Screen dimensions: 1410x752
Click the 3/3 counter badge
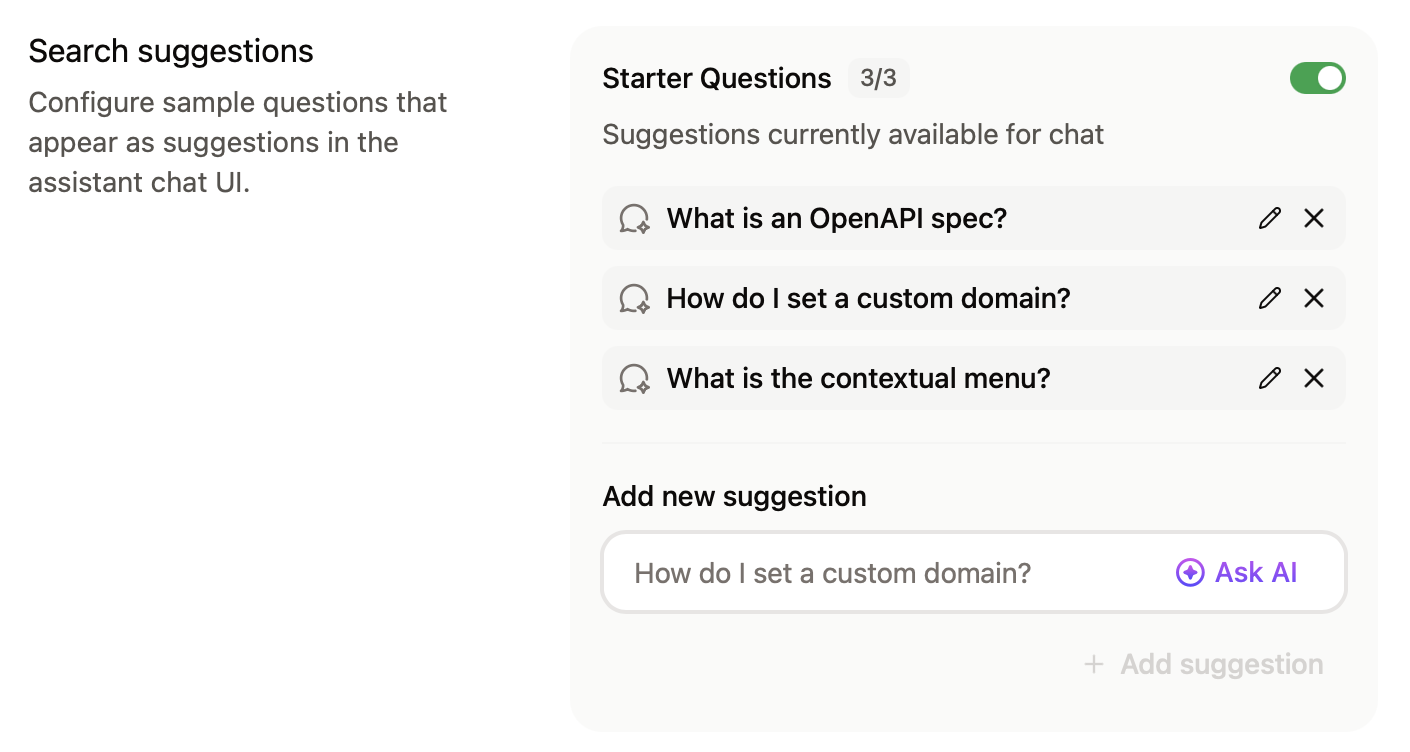pyautogui.click(x=878, y=77)
